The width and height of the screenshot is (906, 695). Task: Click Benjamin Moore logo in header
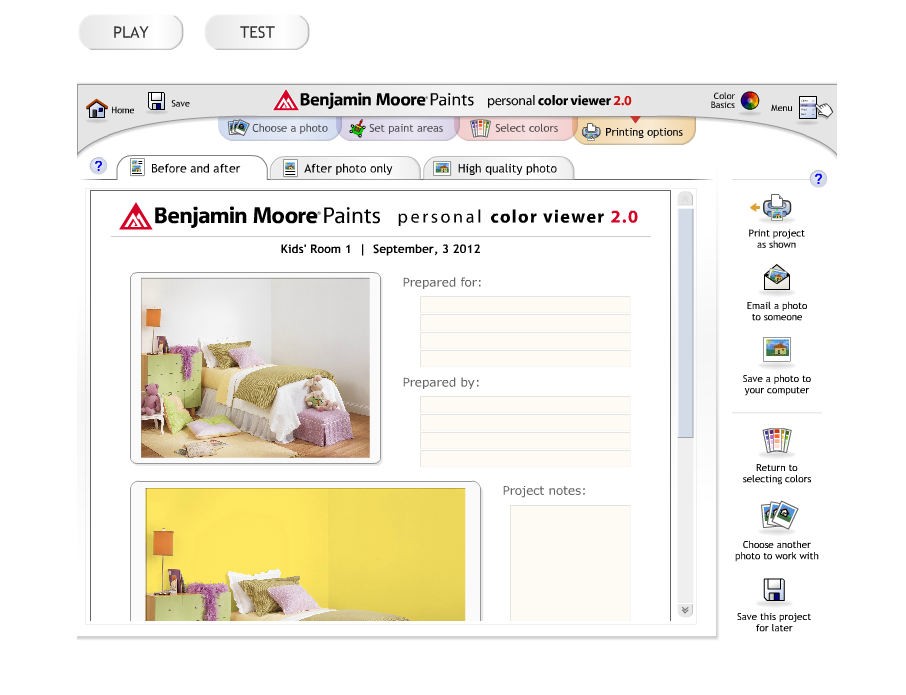point(374,100)
